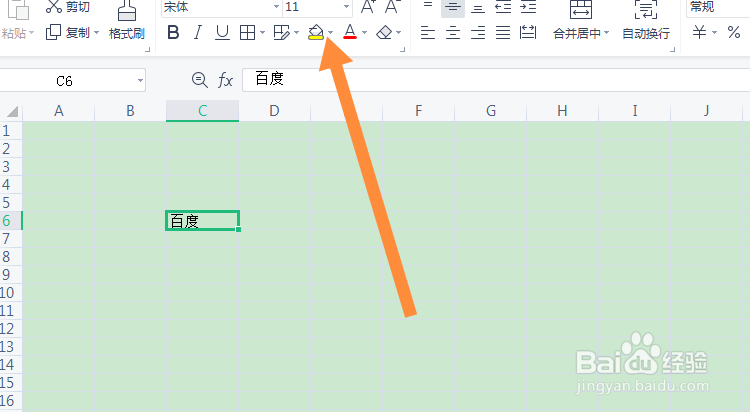750x412 pixels.
Task: Open font settings dialog launcher
Action: coord(402,49)
